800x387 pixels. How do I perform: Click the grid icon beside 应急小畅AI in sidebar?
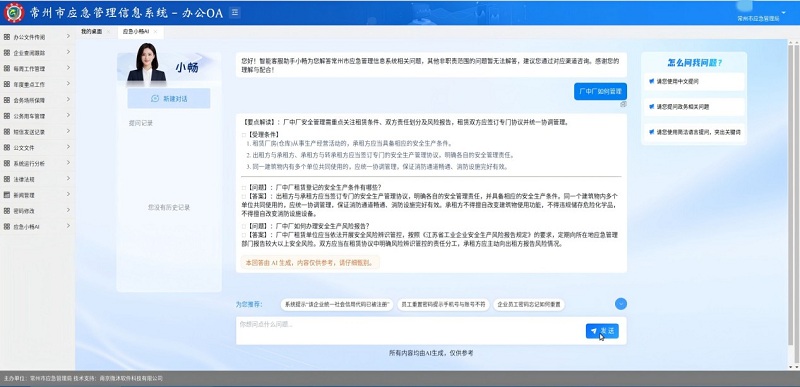7,226
